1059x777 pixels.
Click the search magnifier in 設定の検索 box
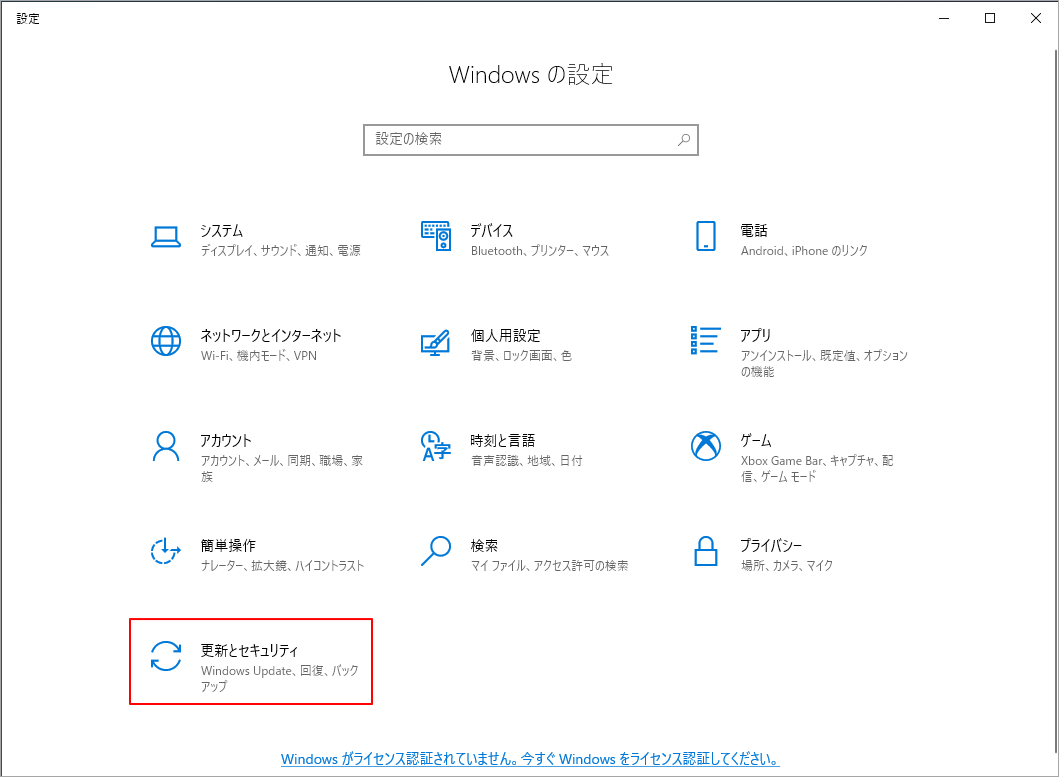683,140
